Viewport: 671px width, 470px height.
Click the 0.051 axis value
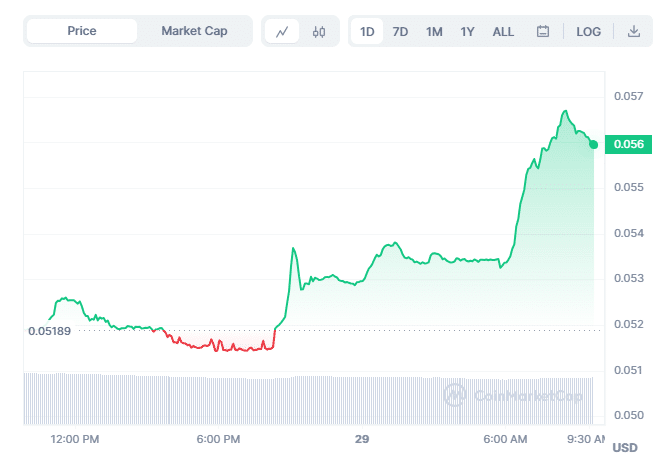[x=629, y=370]
